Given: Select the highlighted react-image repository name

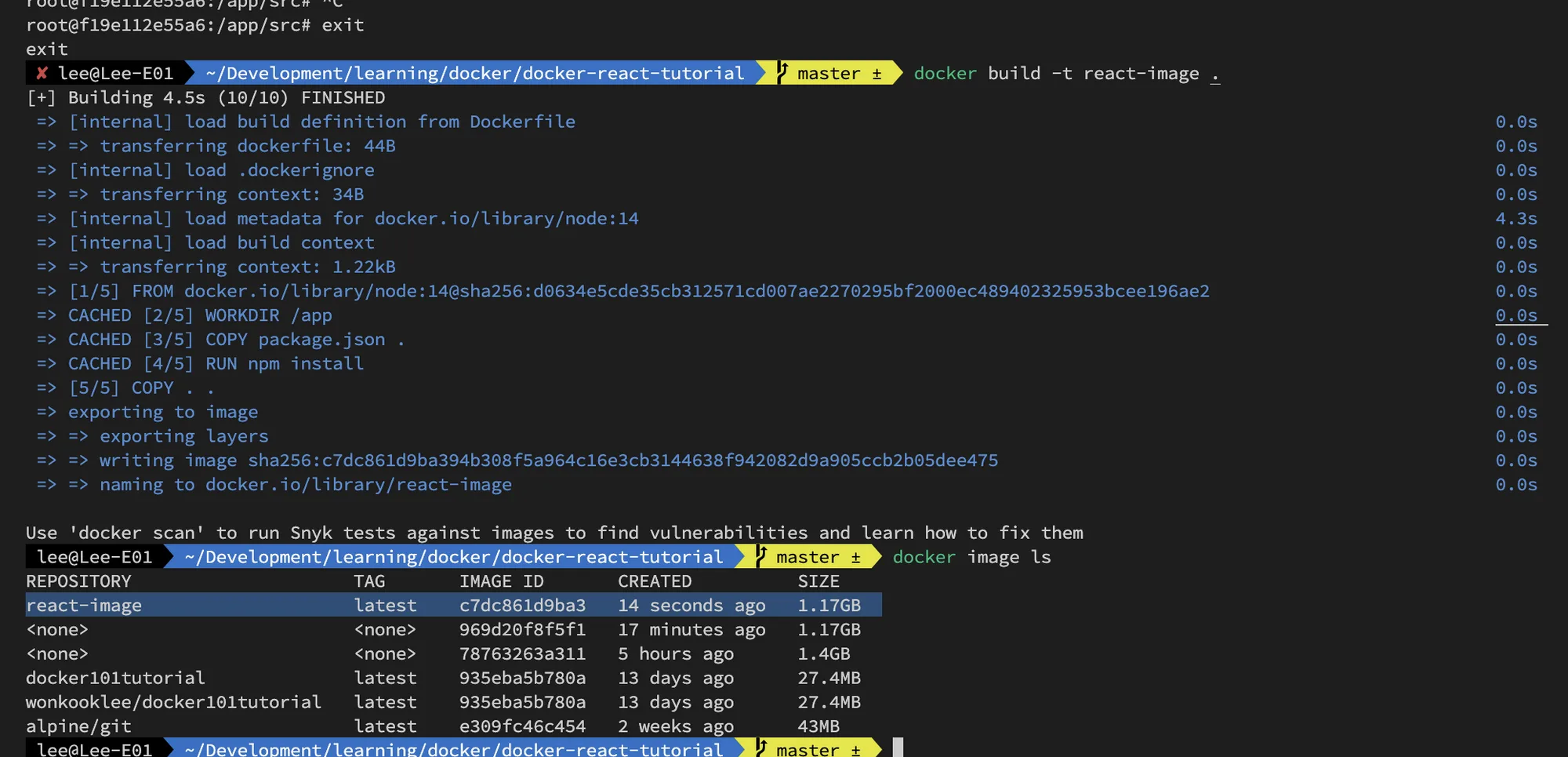Looking at the screenshot, I should (x=84, y=606).
